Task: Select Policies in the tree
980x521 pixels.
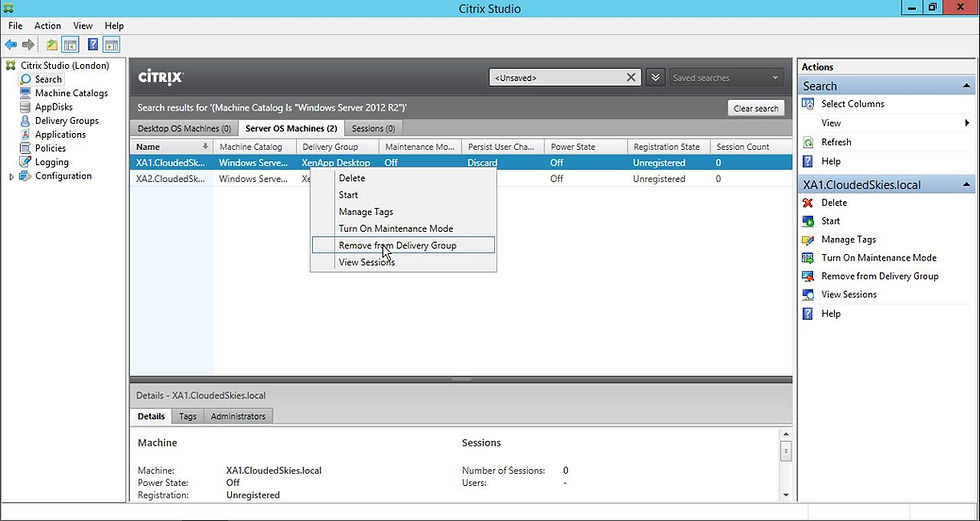Action: (50, 148)
